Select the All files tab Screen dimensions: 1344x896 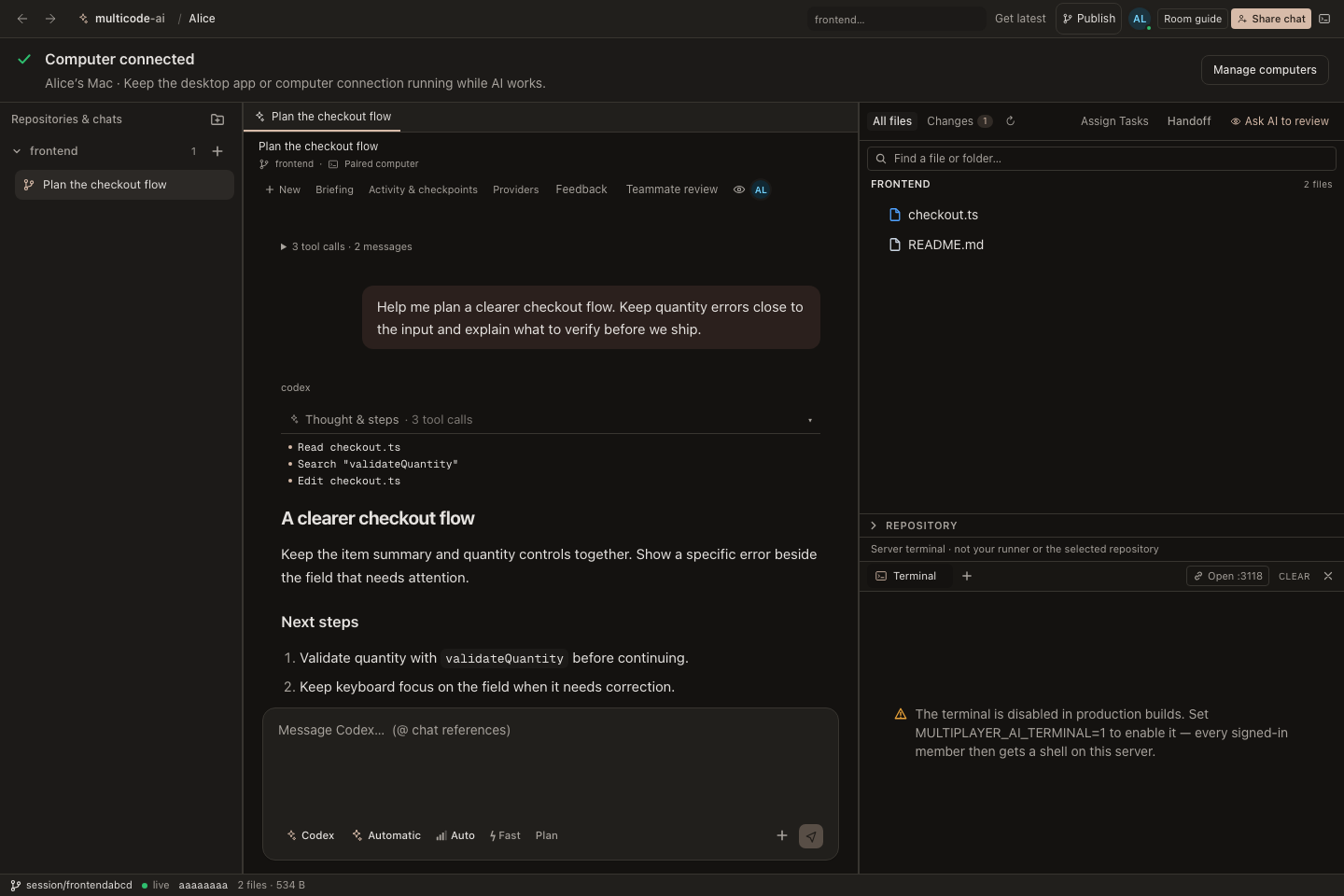click(x=892, y=121)
